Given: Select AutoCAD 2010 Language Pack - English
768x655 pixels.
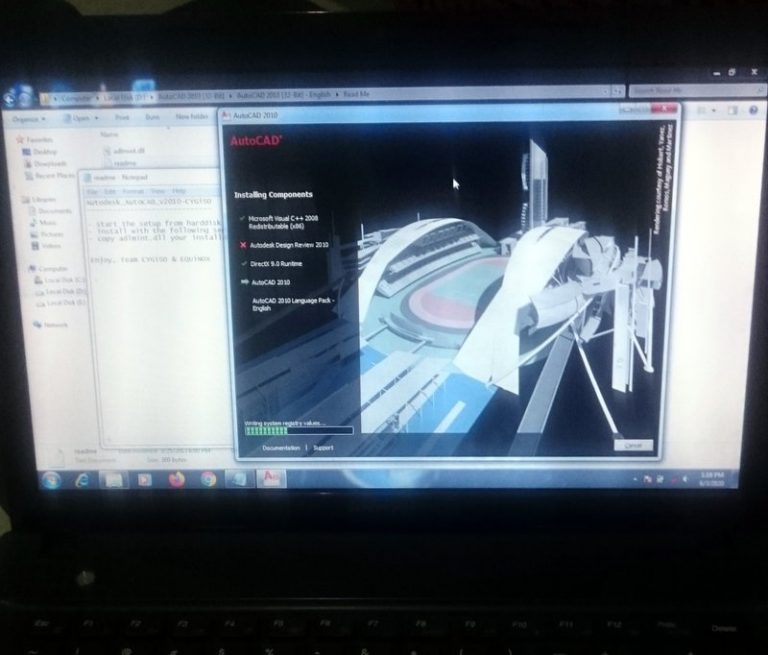Looking at the screenshot, I should pyautogui.click(x=292, y=304).
